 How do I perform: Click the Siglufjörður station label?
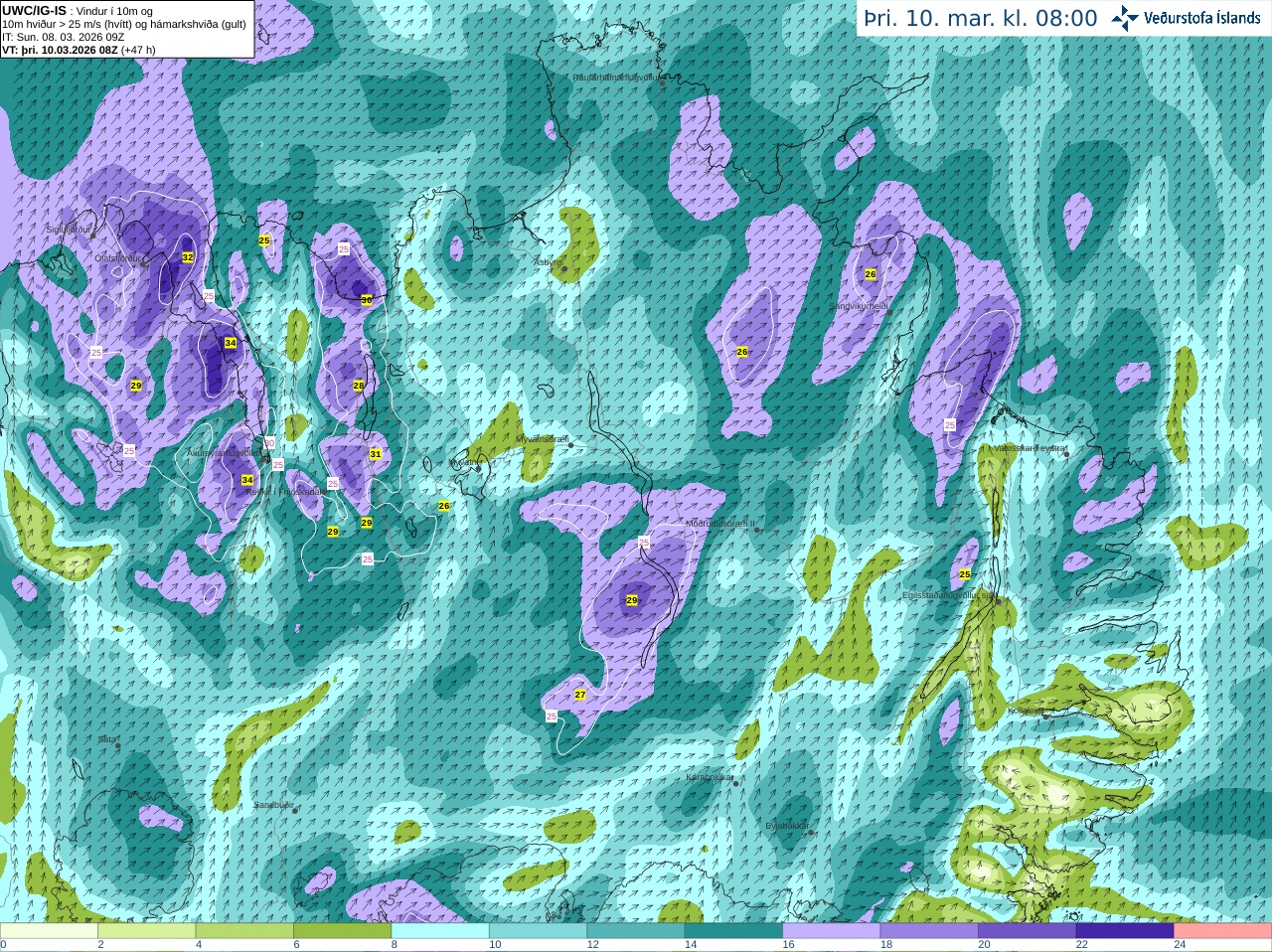(69, 229)
